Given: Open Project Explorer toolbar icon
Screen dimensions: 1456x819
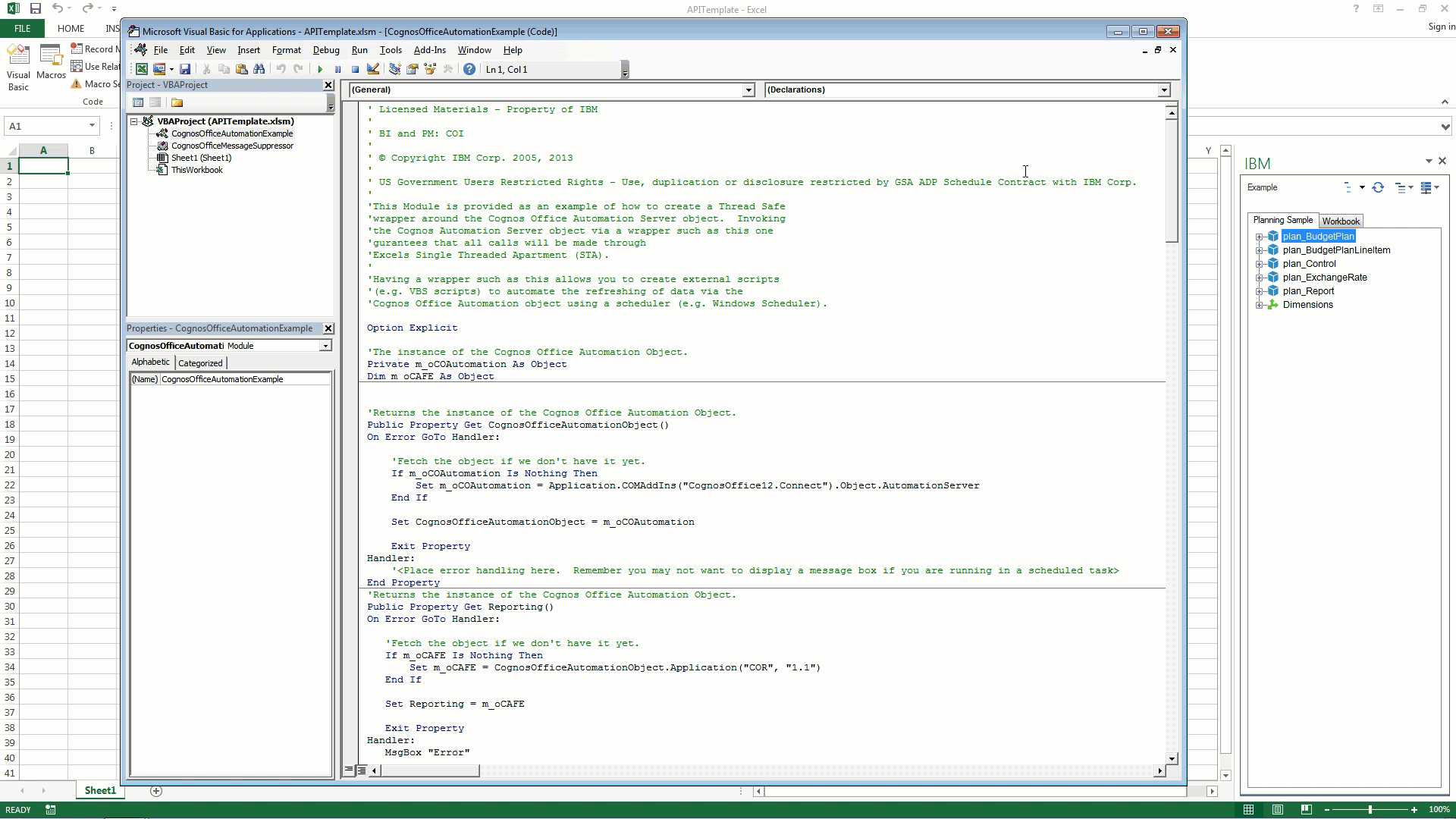Looking at the screenshot, I should tap(394, 69).
